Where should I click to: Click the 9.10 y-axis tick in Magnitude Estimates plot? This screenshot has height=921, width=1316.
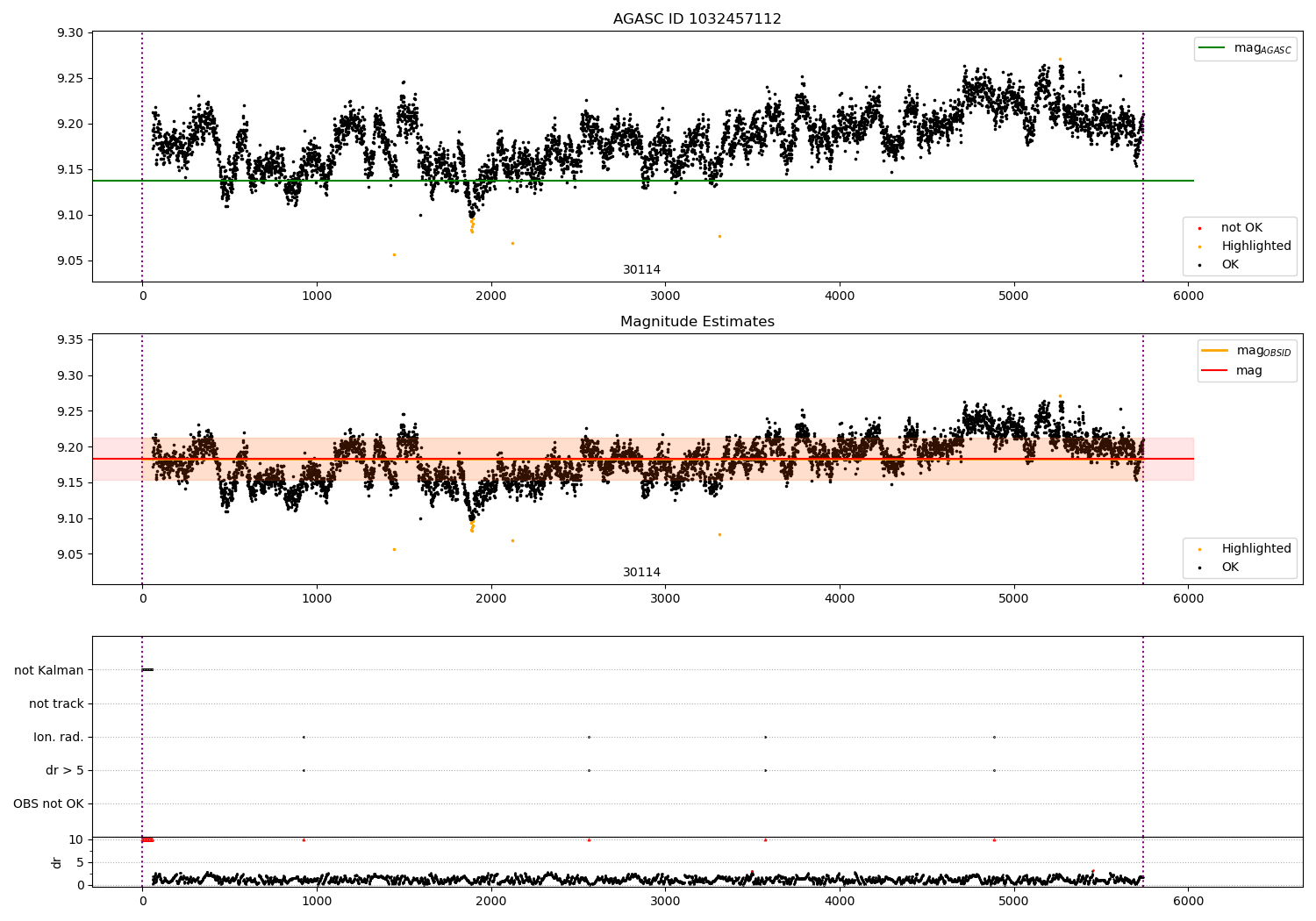tap(69, 518)
